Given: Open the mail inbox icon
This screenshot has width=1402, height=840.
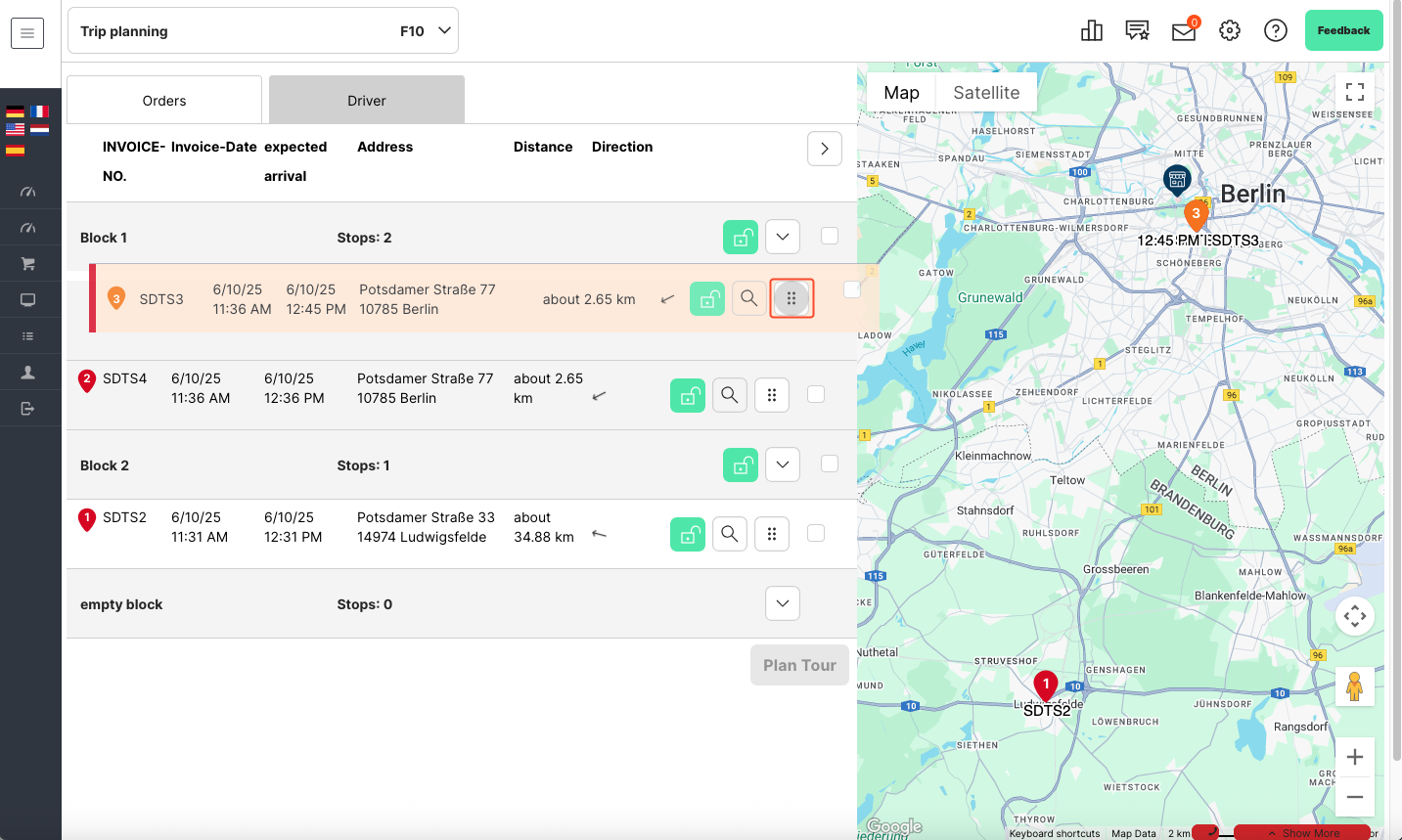Looking at the screenshot, I should (x=1184, y=31).
